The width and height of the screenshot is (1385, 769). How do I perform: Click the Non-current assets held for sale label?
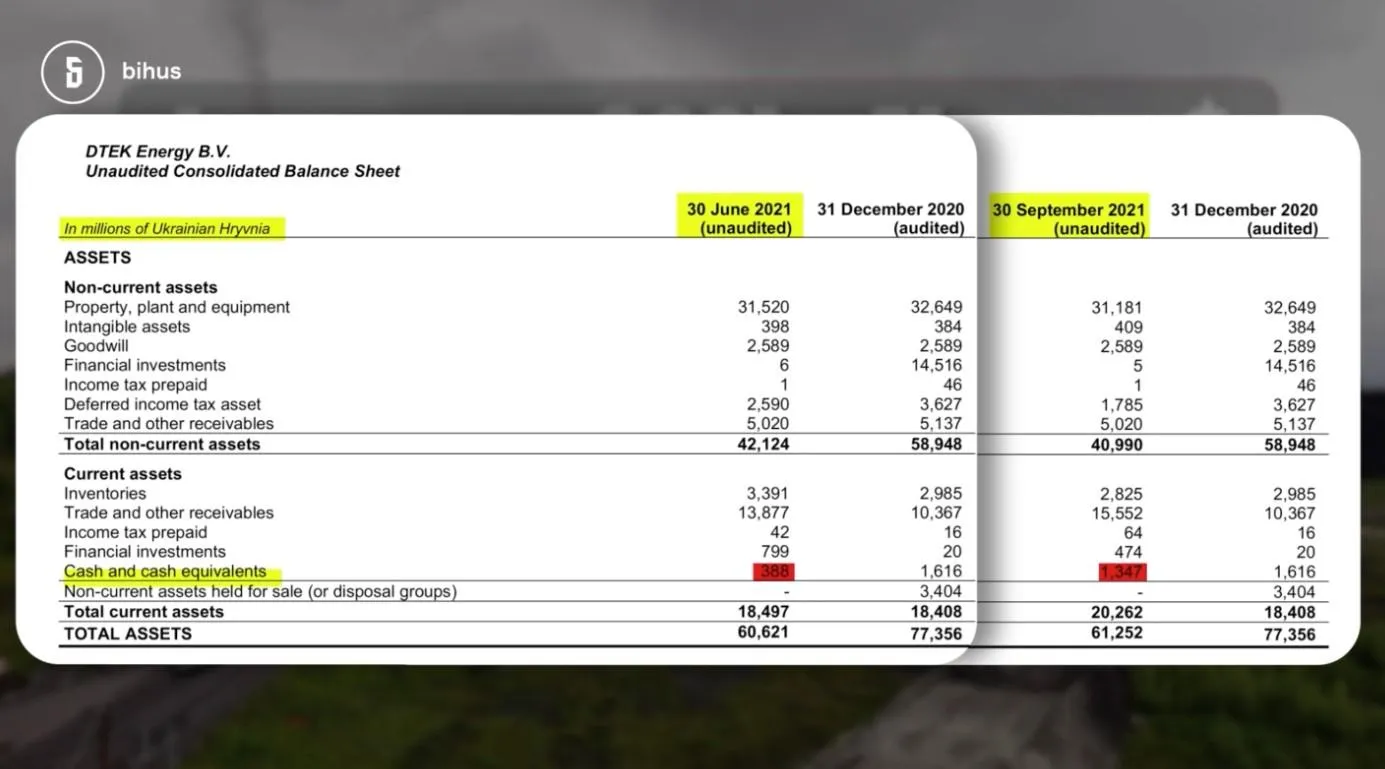pos(259,591)
